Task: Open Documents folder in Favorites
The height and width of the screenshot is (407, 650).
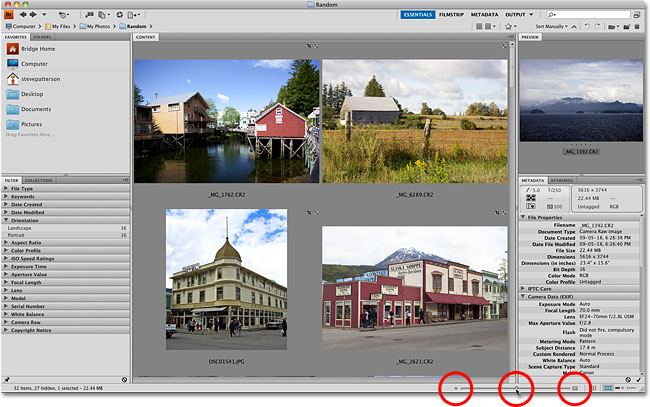Action: point(29,109)
